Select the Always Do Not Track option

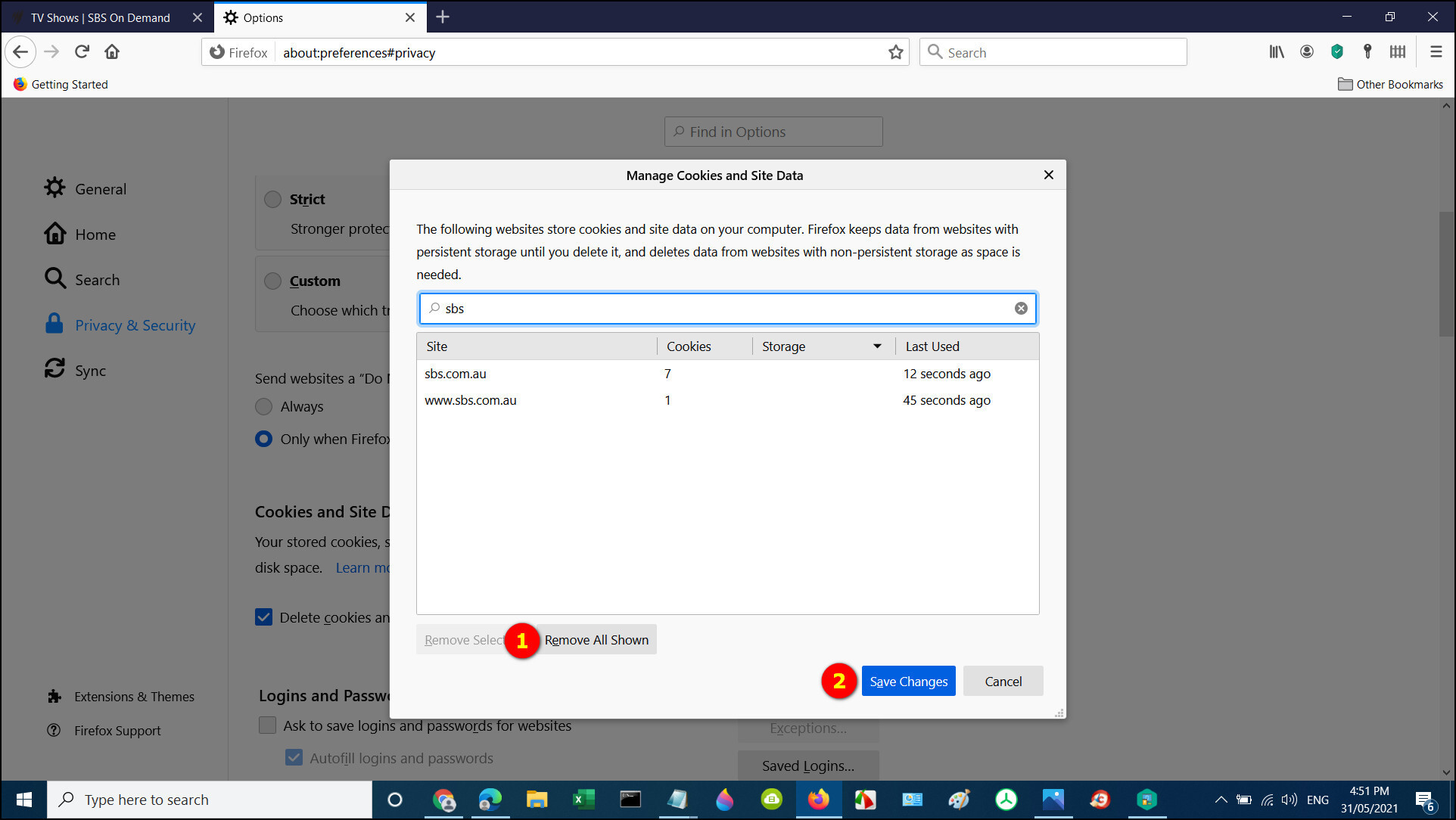264,407
